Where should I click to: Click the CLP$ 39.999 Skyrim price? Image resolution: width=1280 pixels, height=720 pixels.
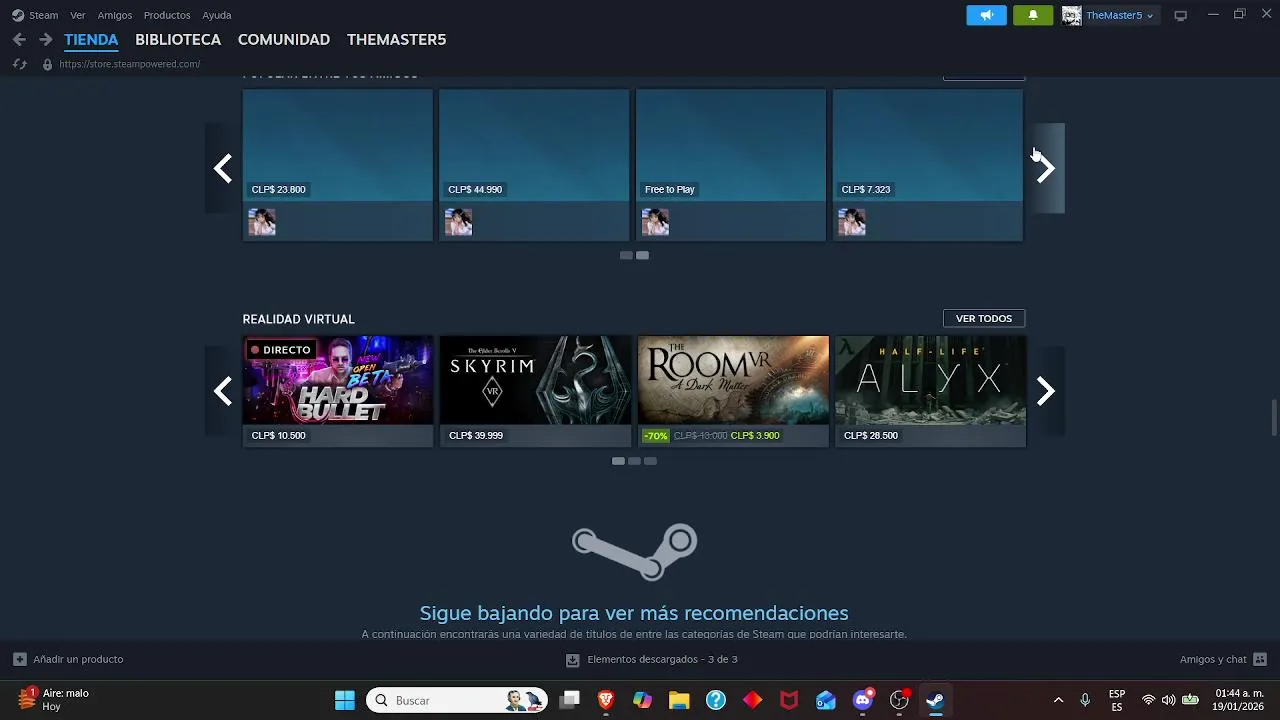476,436
